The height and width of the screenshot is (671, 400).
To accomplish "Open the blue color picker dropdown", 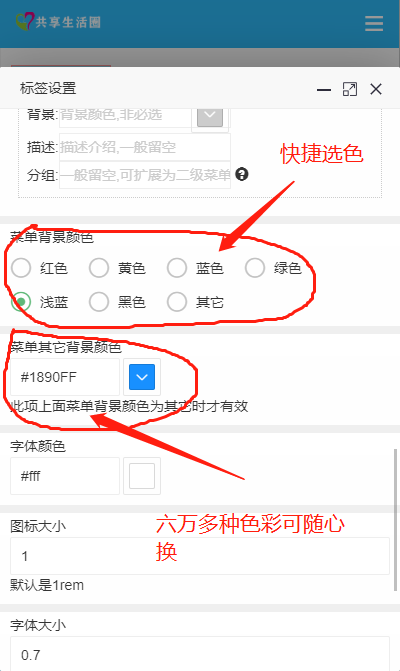I will [x=142, y=377].
